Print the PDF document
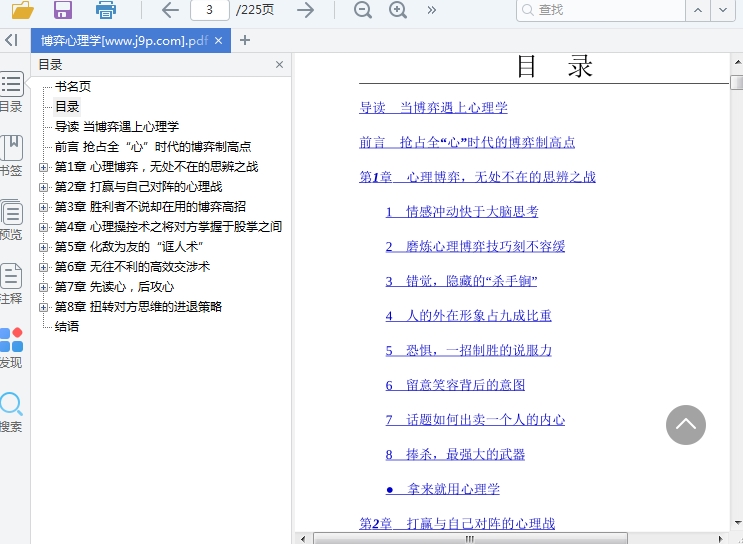Screen dimensions: 743x544 point(106,9)
